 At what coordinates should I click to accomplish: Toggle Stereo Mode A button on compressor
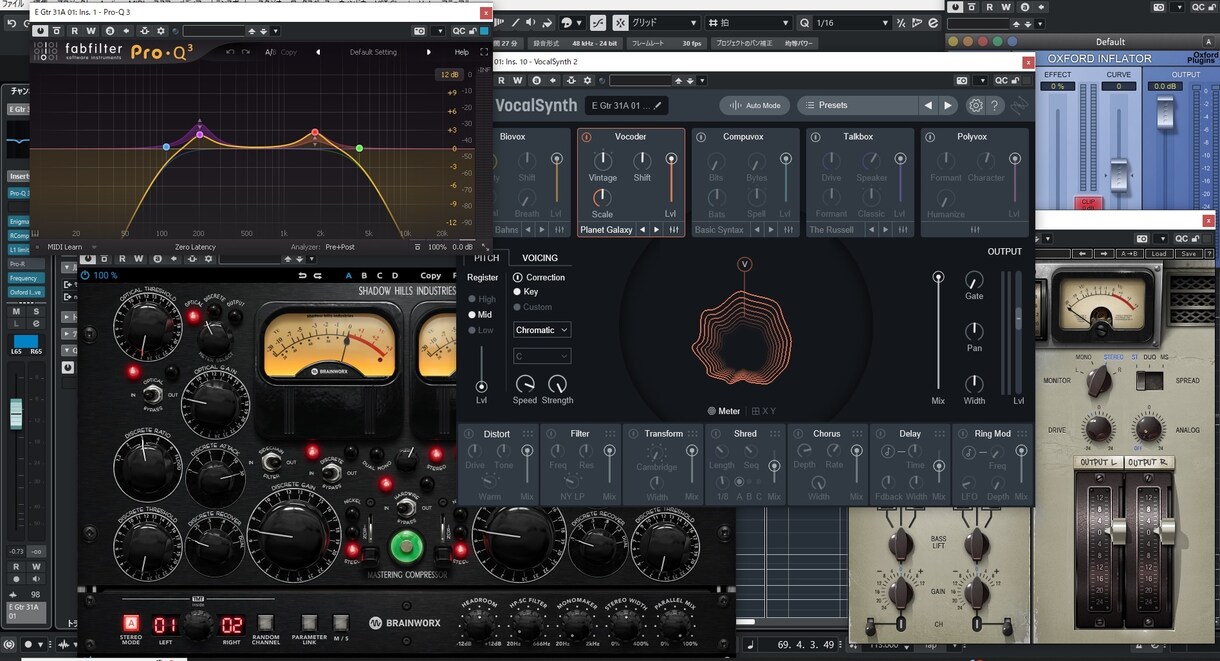(131, 624)
